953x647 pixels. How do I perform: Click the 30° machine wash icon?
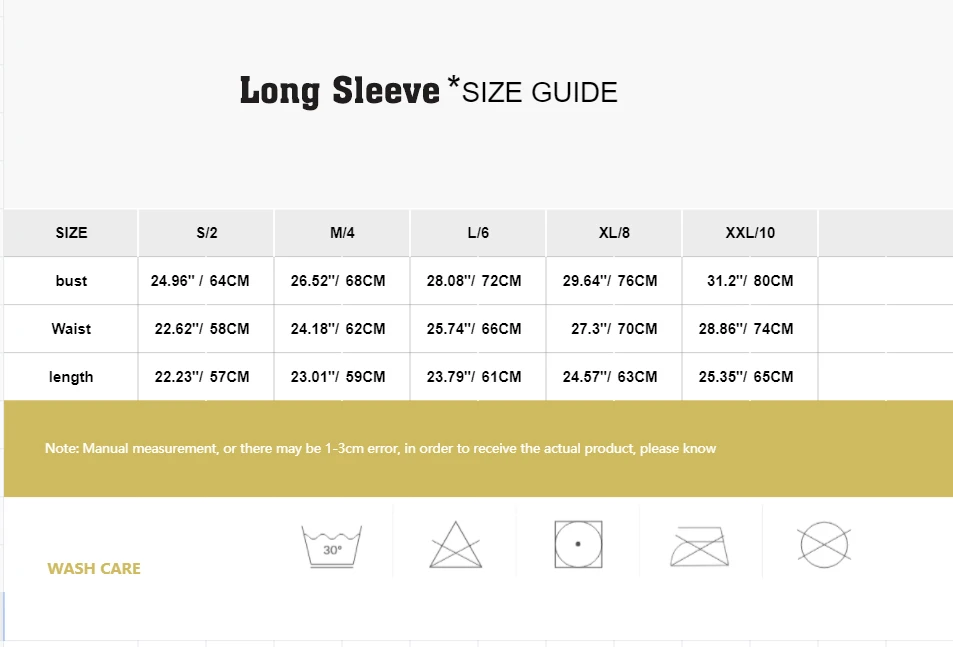(332, 546)
